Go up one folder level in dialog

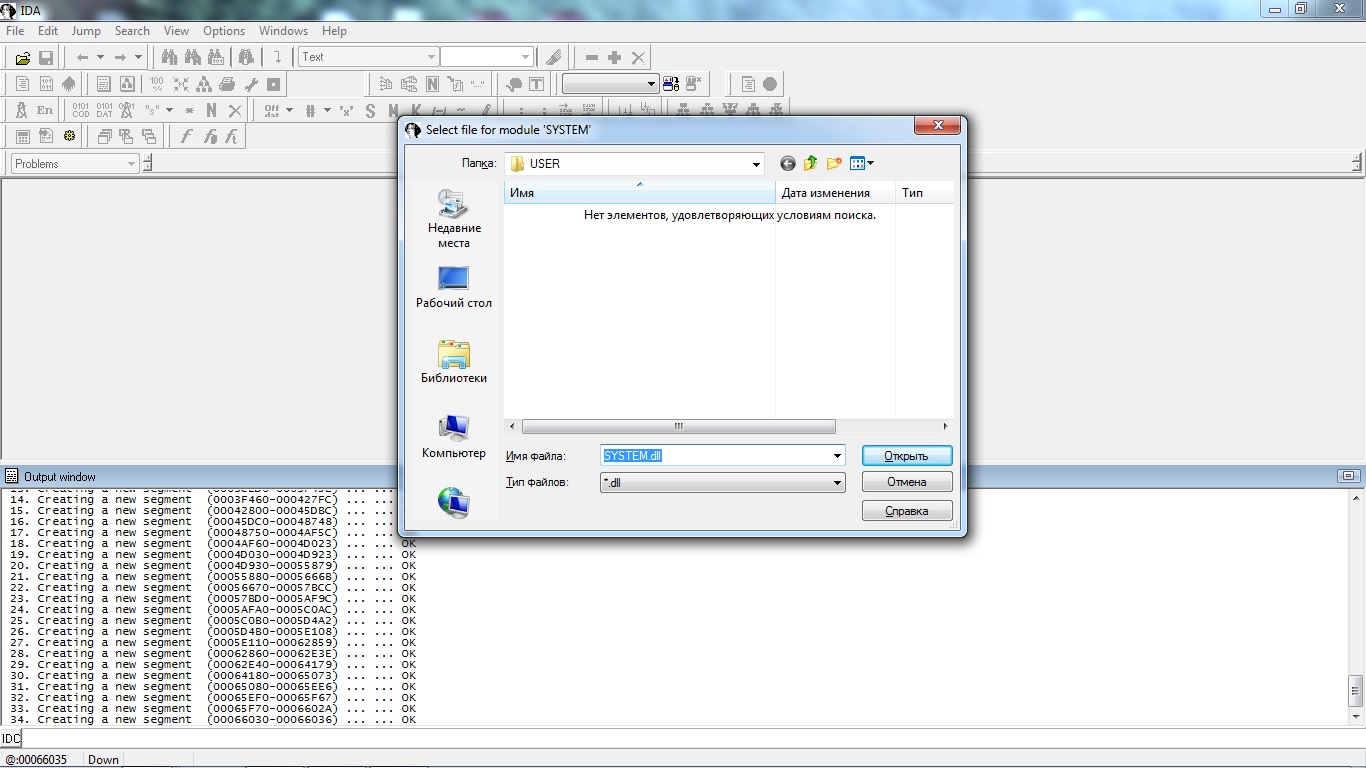[810, 163]
